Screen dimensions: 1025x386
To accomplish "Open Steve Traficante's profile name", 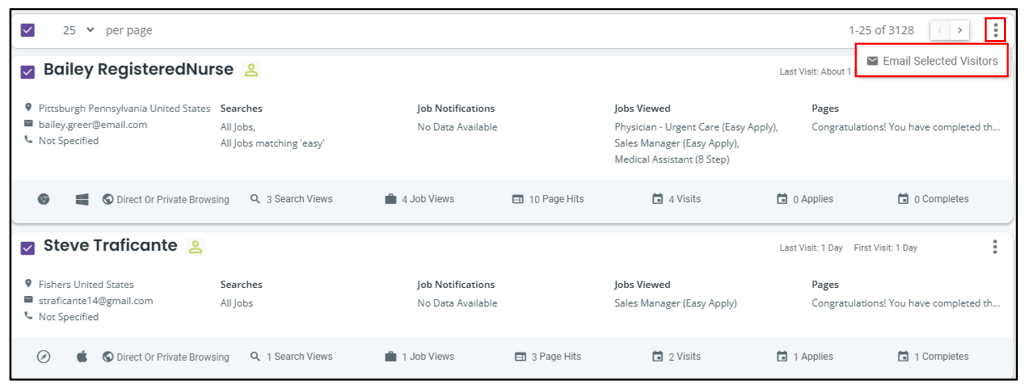I will click(x=110, y=245).
